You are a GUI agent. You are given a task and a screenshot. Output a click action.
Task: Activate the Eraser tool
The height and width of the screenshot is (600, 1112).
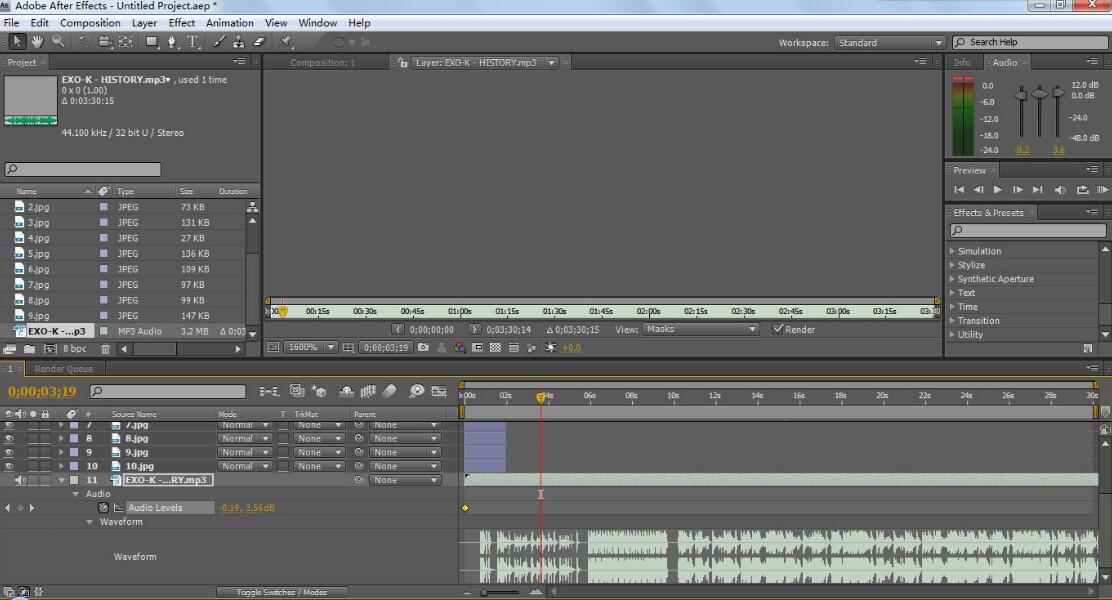pyautogui.click(x=259, y=42)
